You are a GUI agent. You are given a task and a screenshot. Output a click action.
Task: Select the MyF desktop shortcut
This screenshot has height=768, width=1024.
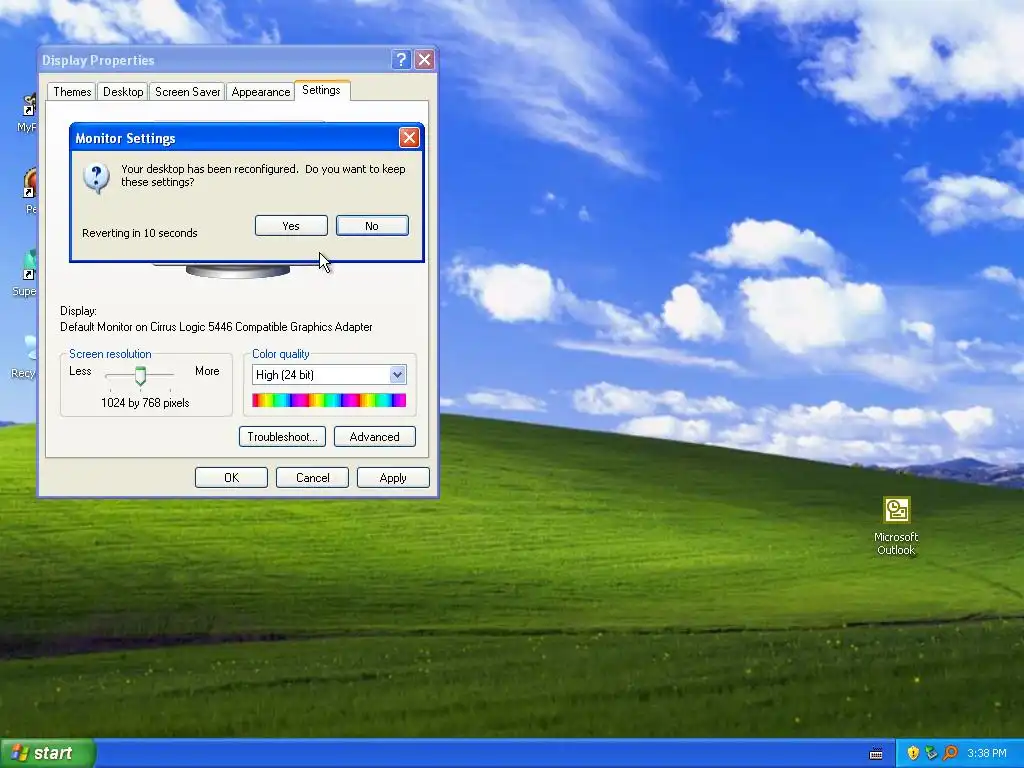point(27,113)
